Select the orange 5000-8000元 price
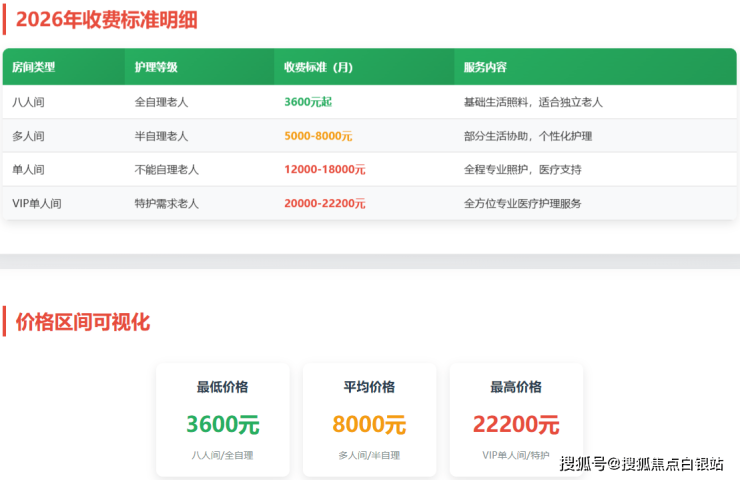Screen dimensions: 740x480 (x=318, y=136)
